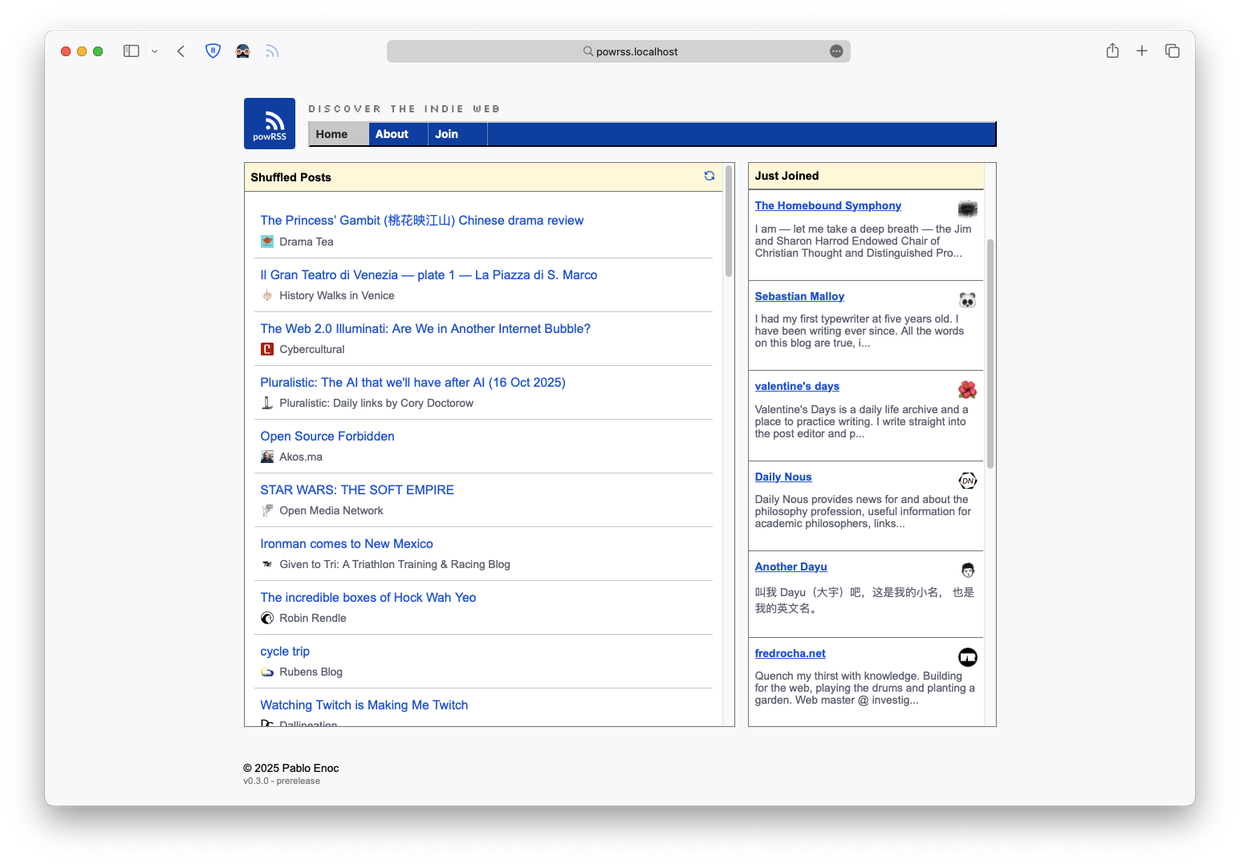Click the RSS feed toolbar icon
The width and height of the screenshot is (1240, 865).
[272, 51]
